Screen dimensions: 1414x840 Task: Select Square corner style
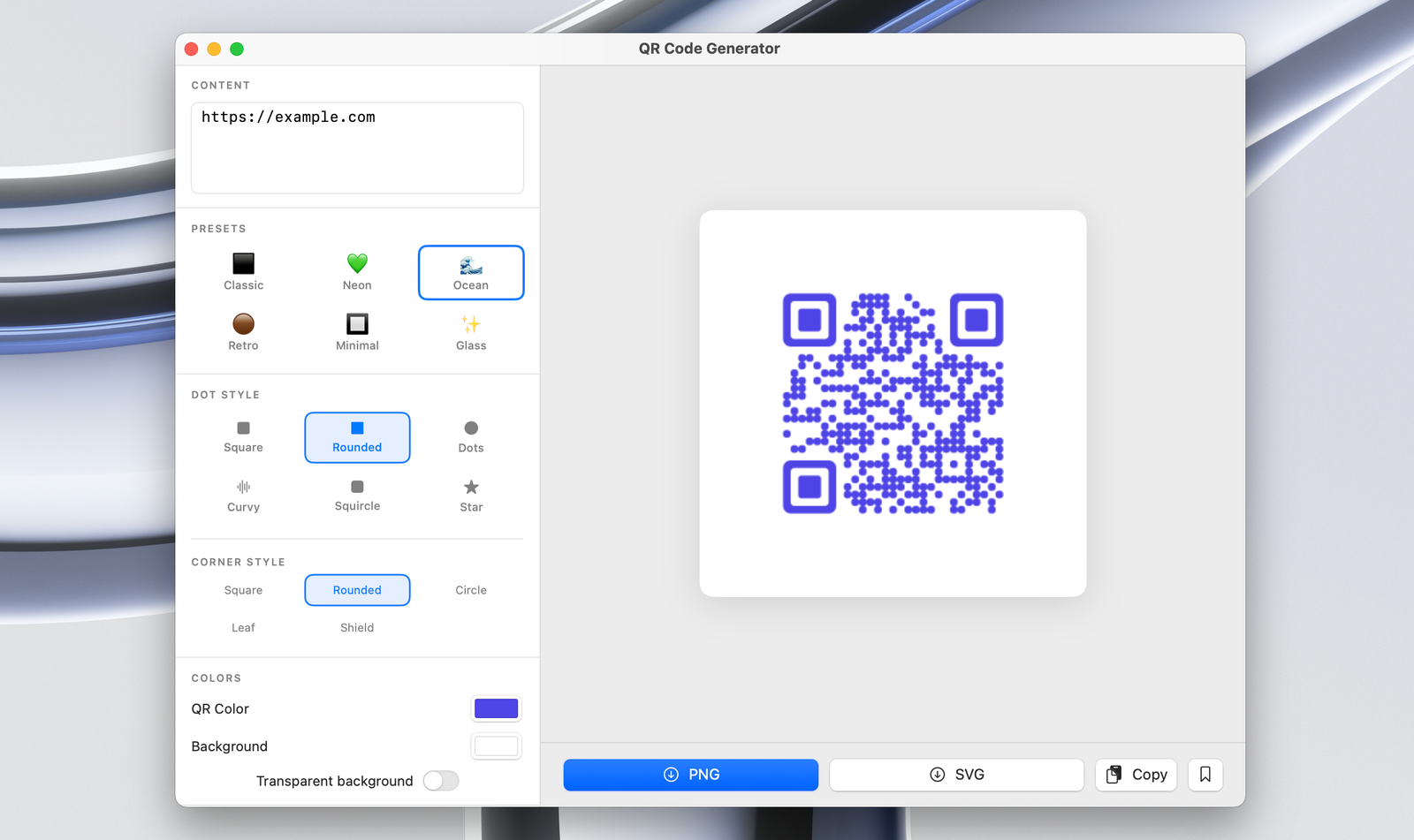point(243,590)
